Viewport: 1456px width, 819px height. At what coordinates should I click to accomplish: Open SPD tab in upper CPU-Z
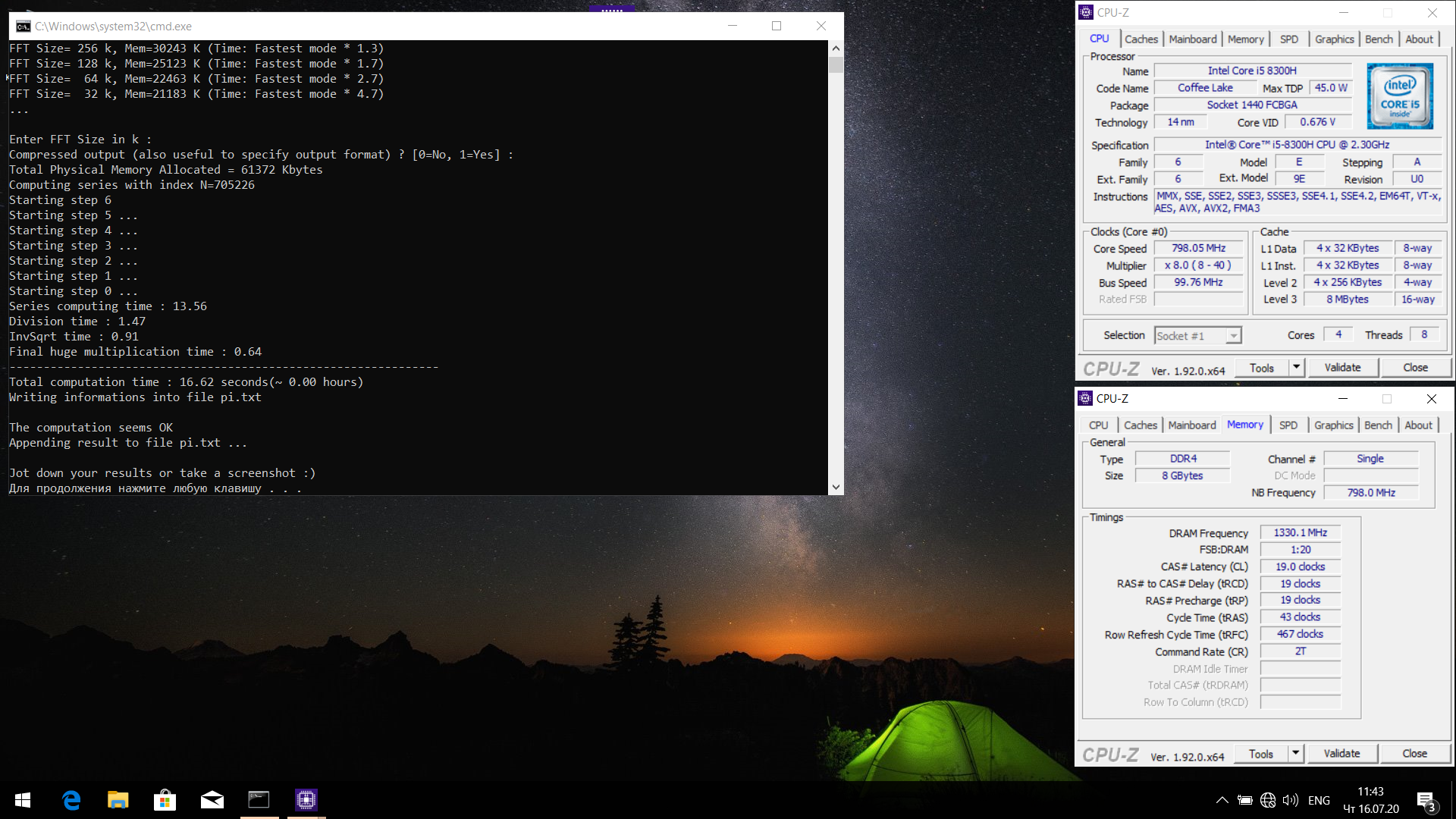(1288, 39)
